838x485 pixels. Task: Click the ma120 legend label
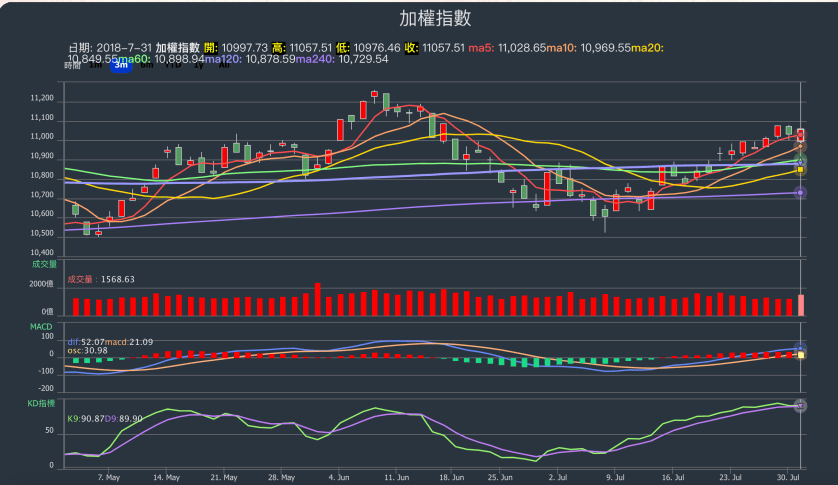point(223,59)
